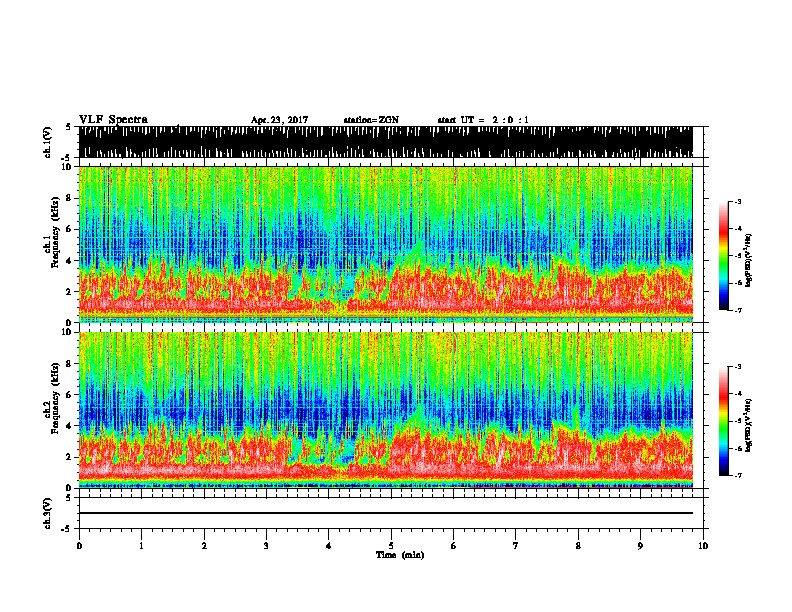
Task: Click the 4 kHz tick on ch.1 axis
Action: point(70,261)
